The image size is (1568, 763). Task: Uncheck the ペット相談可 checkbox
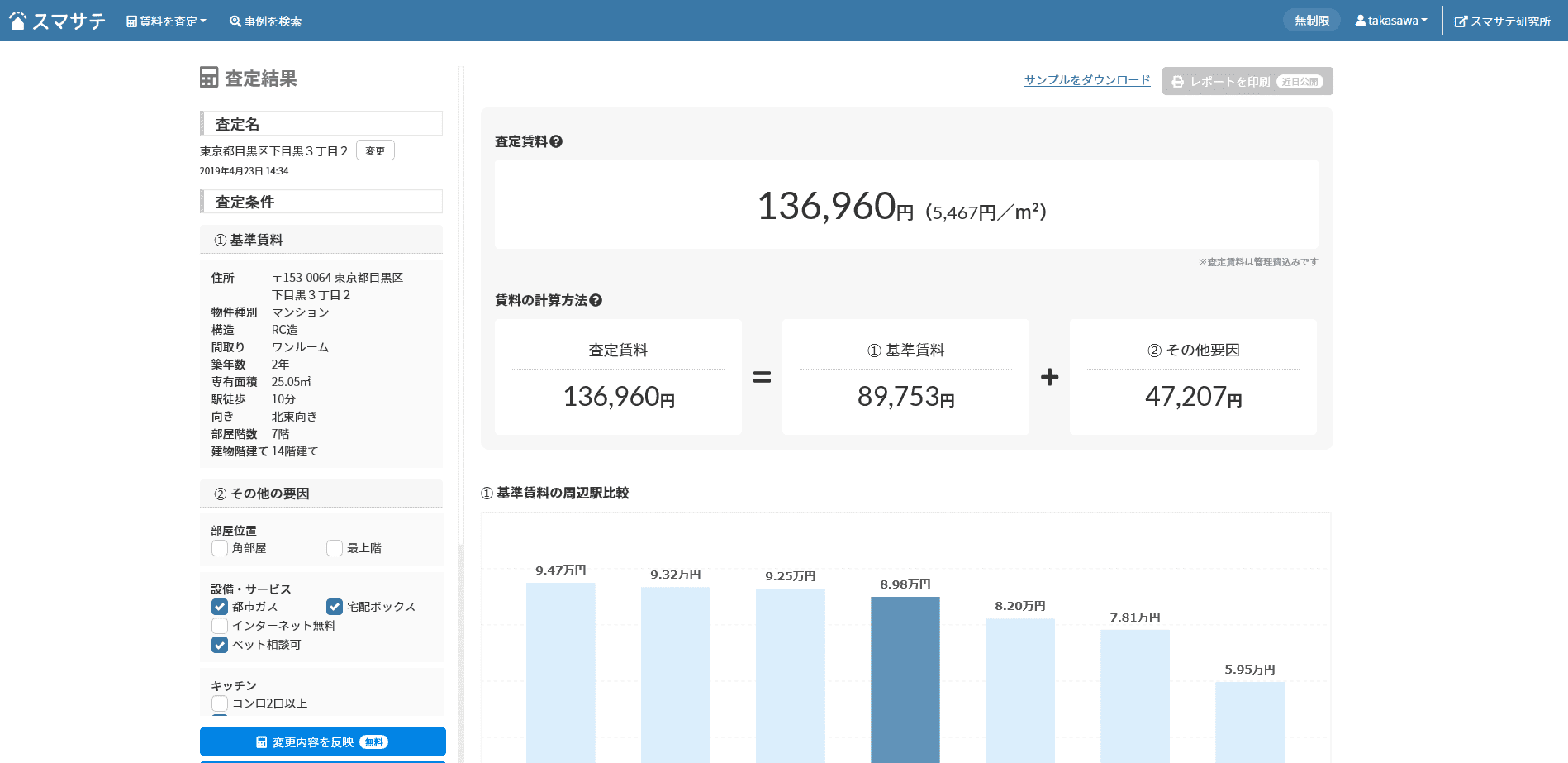coord(220,645)
